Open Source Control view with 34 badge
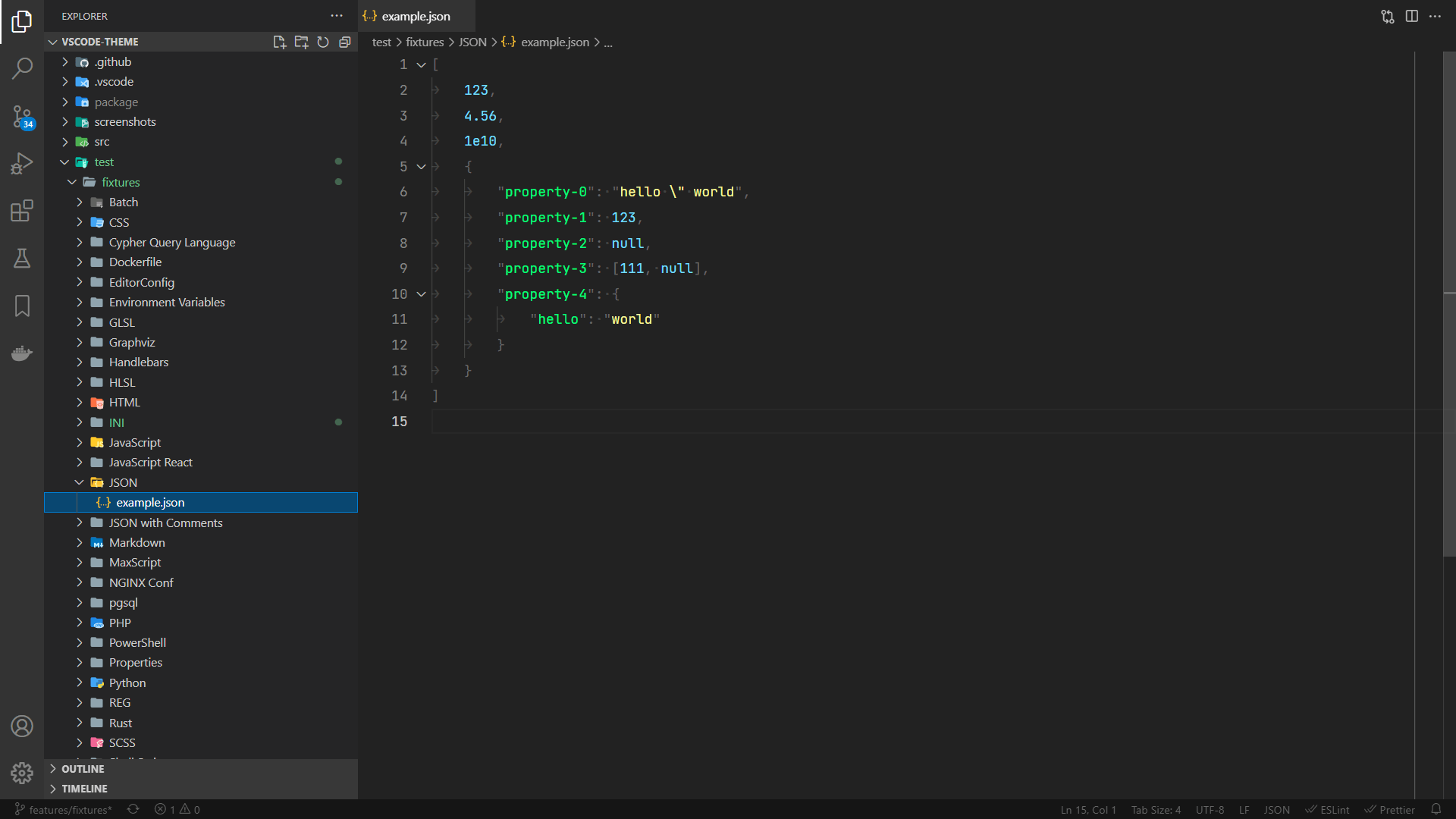The width and height of the screenshot is (1456, 819). tap(22, 116)
